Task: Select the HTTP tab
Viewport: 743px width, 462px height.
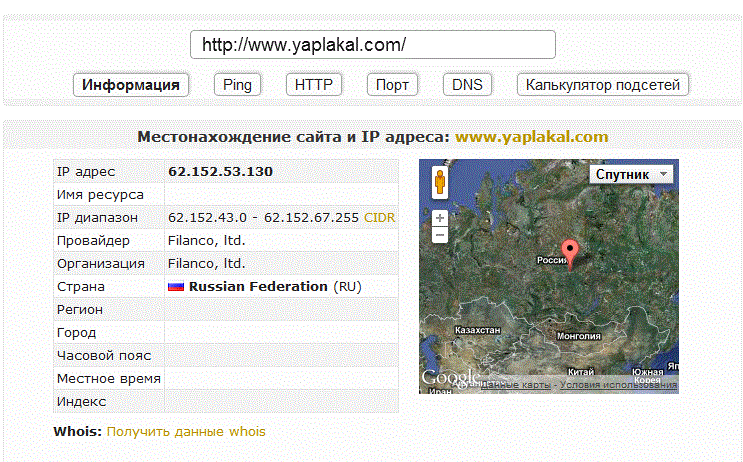Action: pyautogui.click(x=314, y=85)
